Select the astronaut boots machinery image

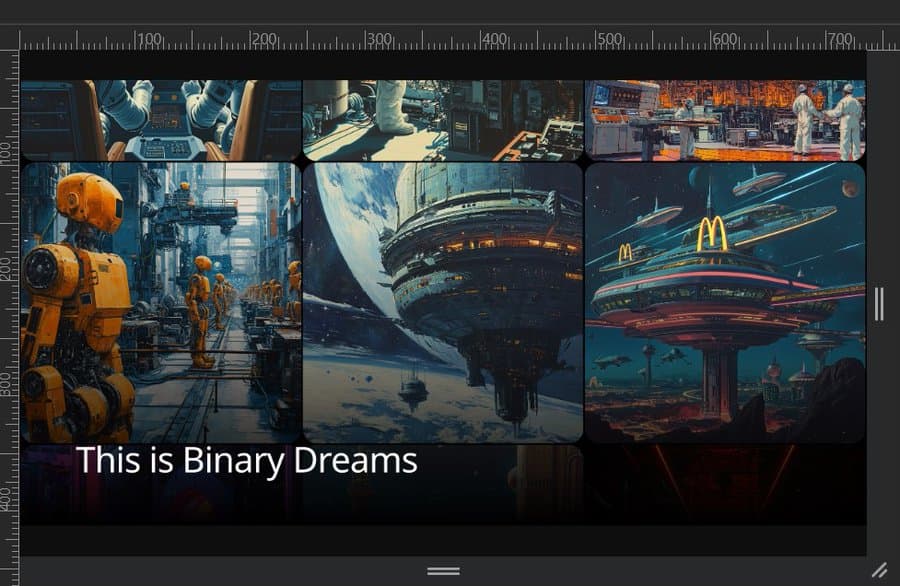442,120
